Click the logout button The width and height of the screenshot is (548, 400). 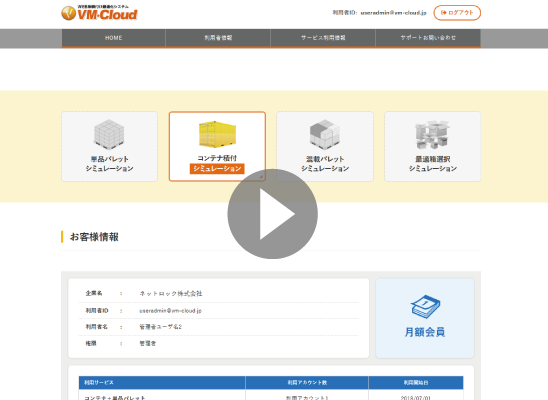457,13
